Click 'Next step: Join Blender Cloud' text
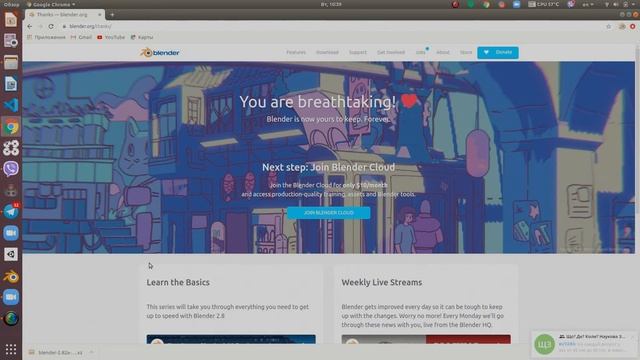The image size is (640, 360). 329,167
